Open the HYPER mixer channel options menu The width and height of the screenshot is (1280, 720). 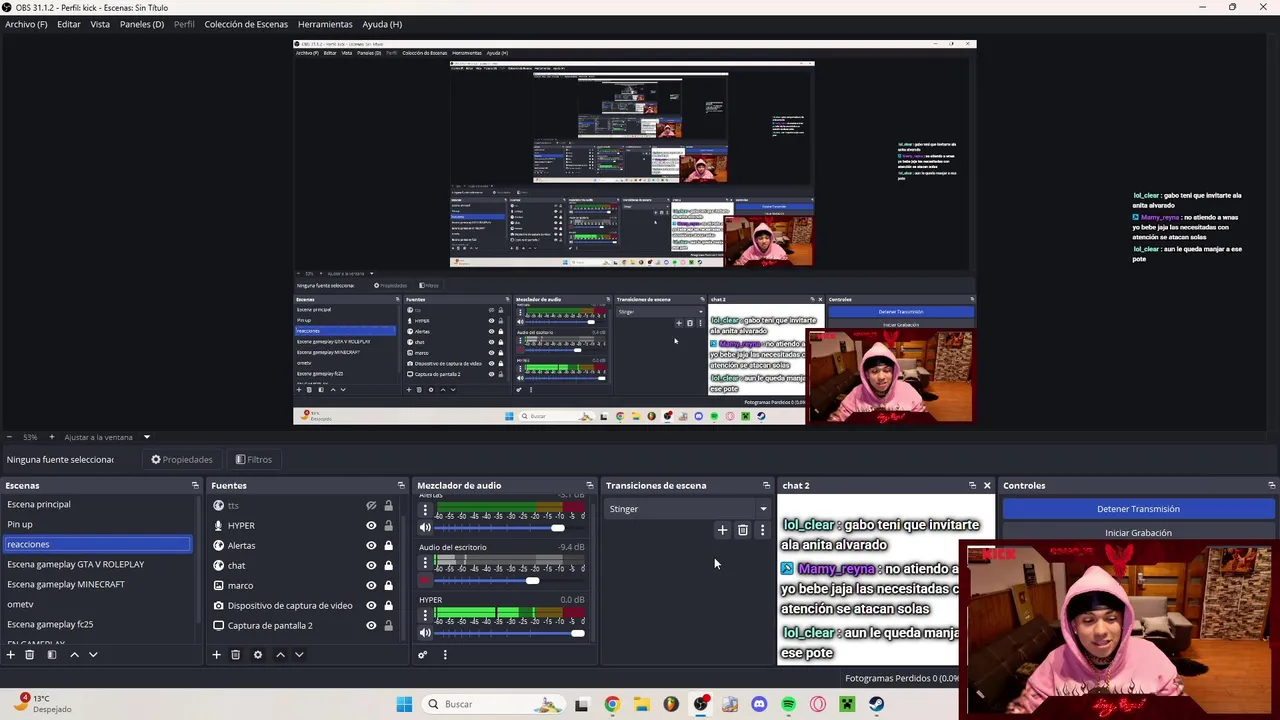(x=425, y=615)
